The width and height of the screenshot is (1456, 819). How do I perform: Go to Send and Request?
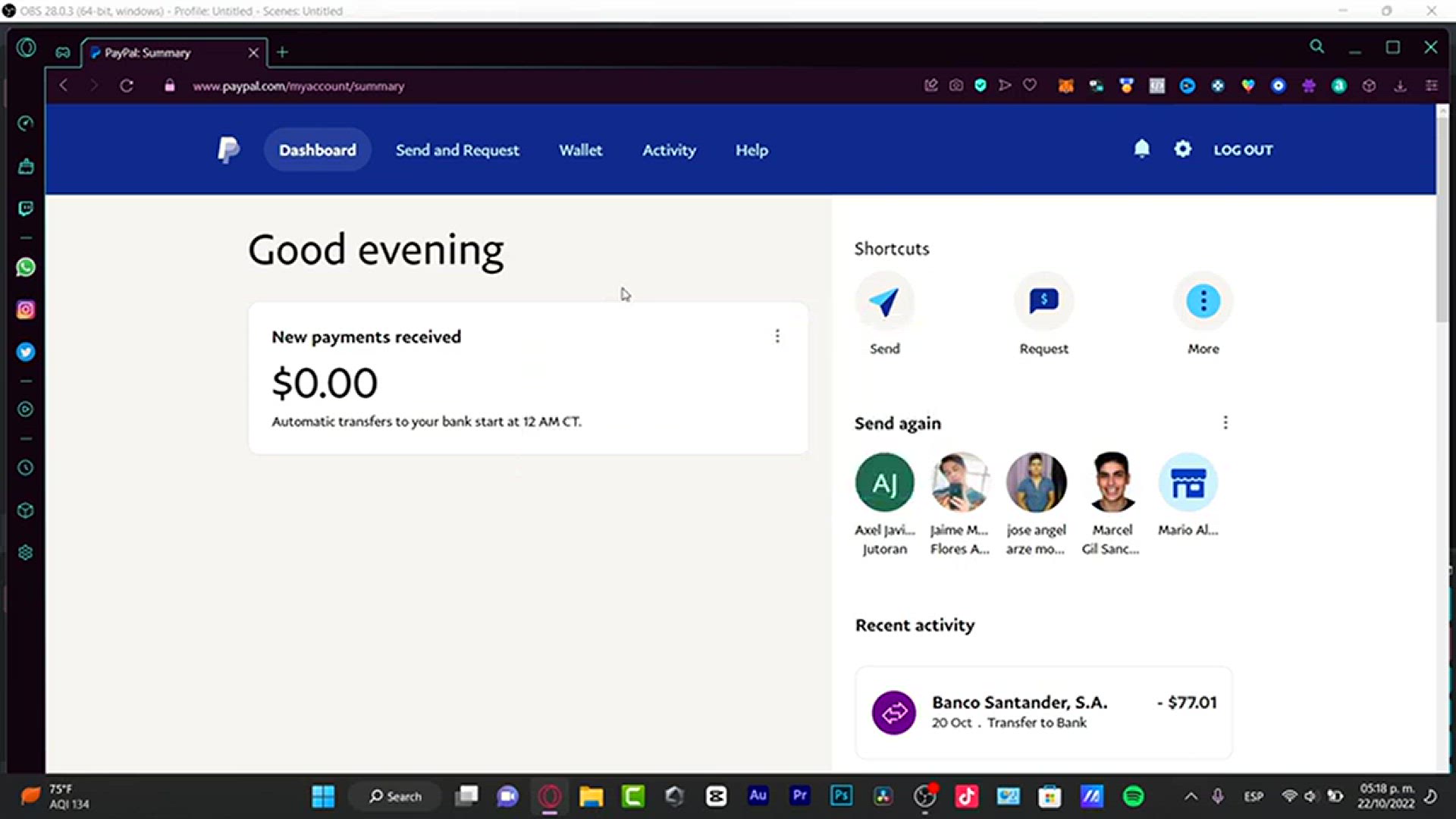tap(457, 150)
